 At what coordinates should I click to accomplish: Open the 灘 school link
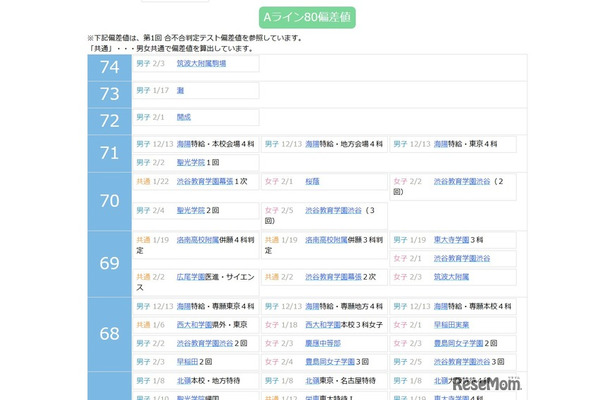[180, 91]
